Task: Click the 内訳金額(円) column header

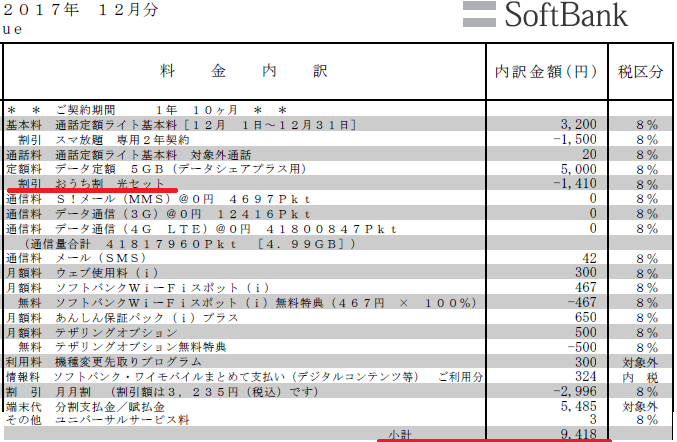Action: (547, 71)
